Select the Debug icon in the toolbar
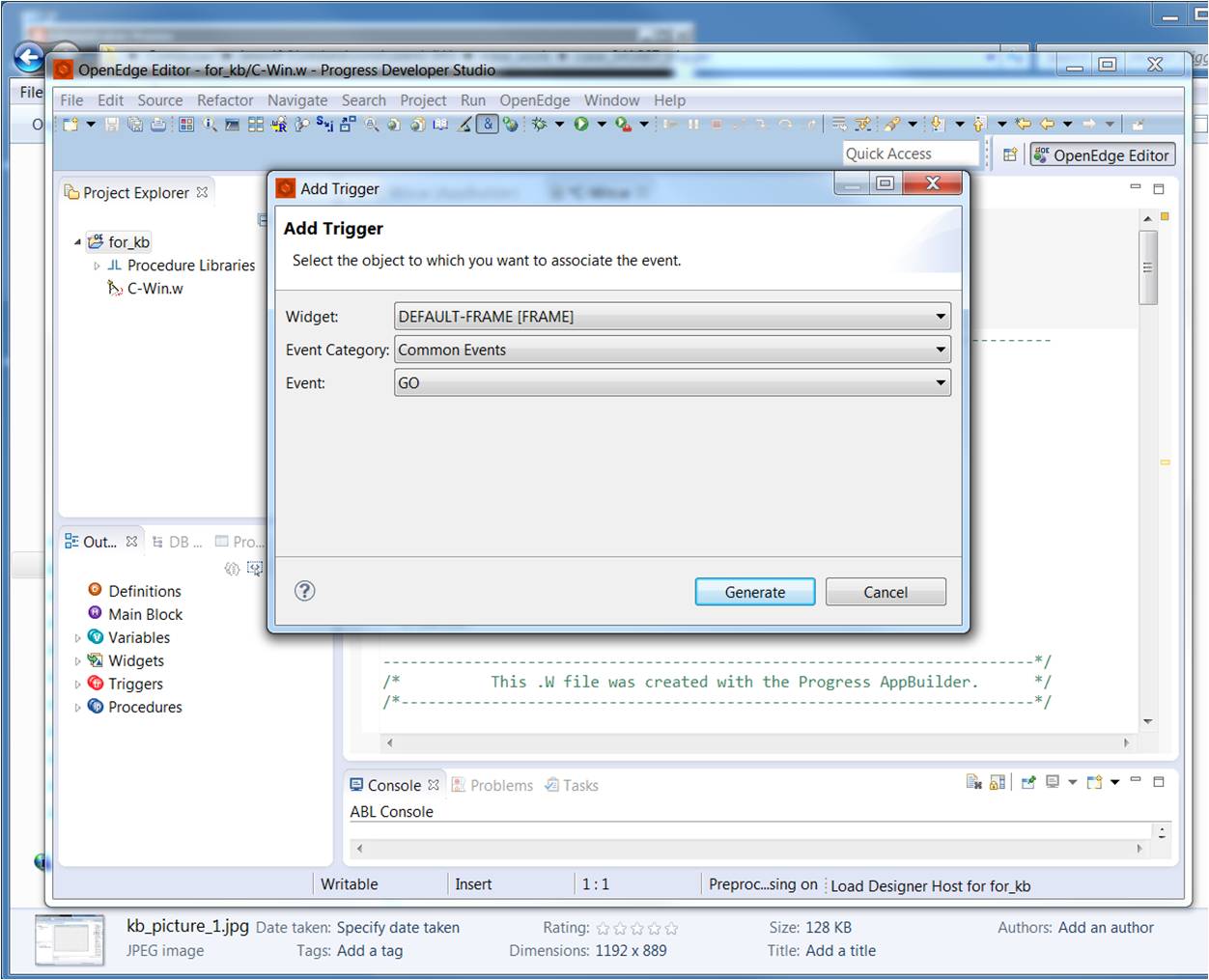This screenshot has height=980, width=1209. [541, 124]
